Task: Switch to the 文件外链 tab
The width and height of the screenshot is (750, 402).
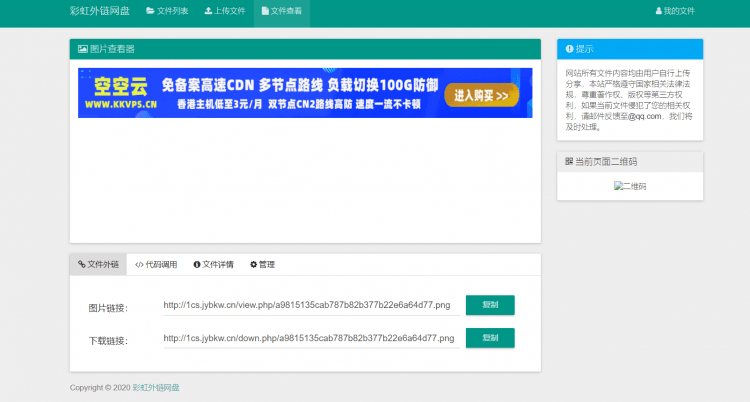Action: pos(98,265)
